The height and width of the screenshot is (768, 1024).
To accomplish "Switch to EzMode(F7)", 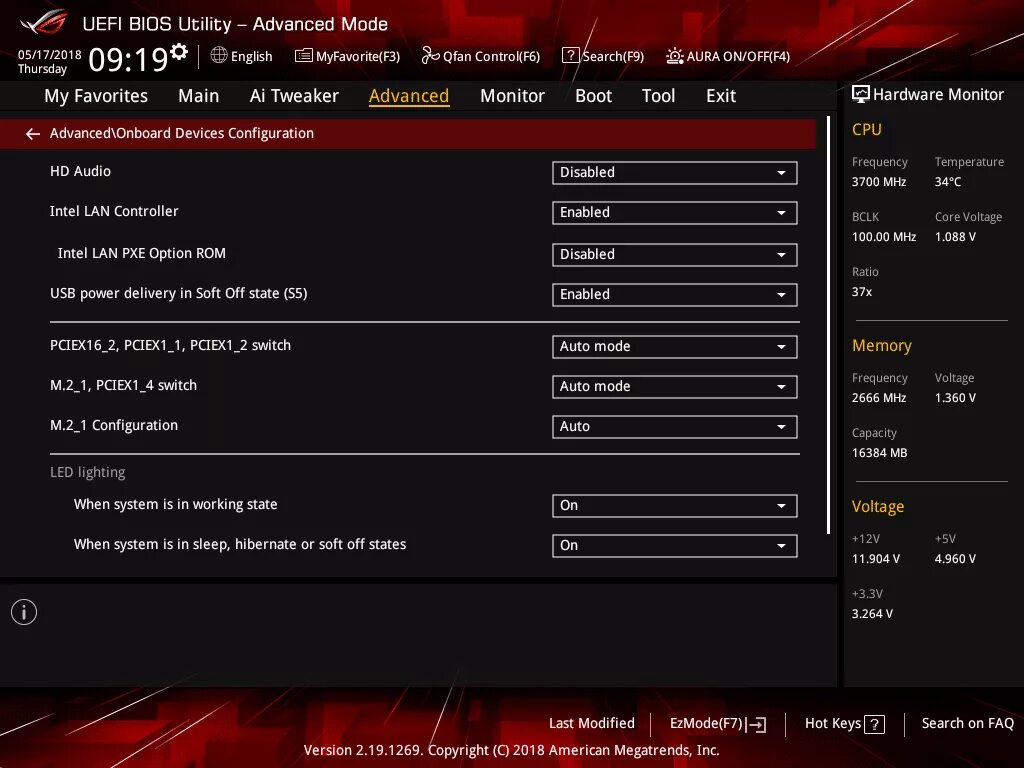I will pos(718,724).
